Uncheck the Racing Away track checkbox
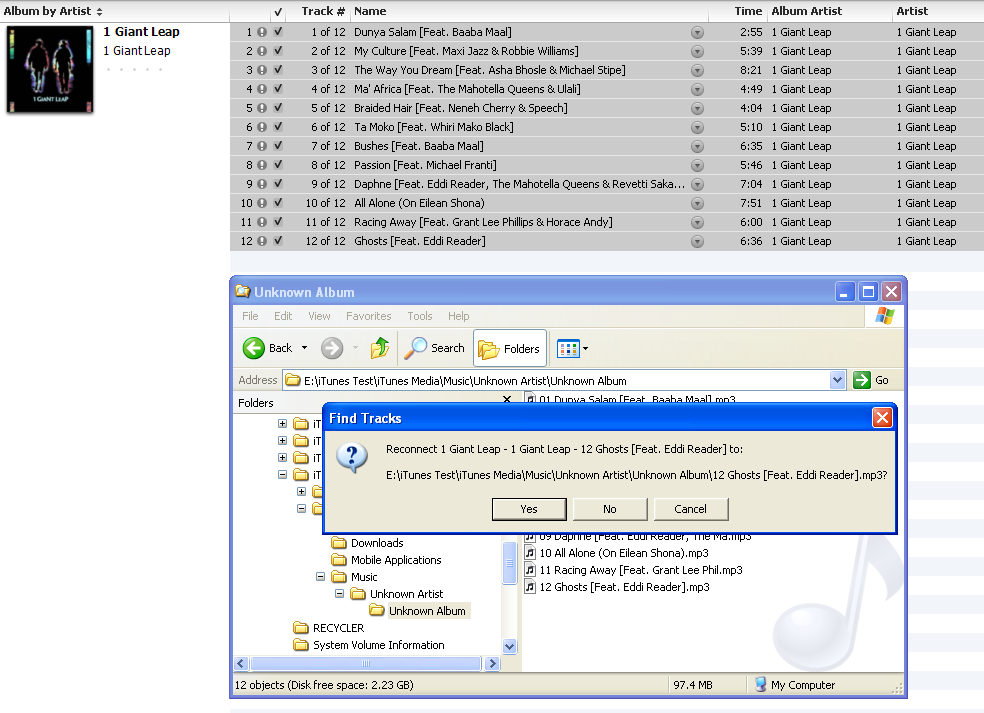Image resolution: width=984 pixels, height=713 pixels. click(278, 222)
